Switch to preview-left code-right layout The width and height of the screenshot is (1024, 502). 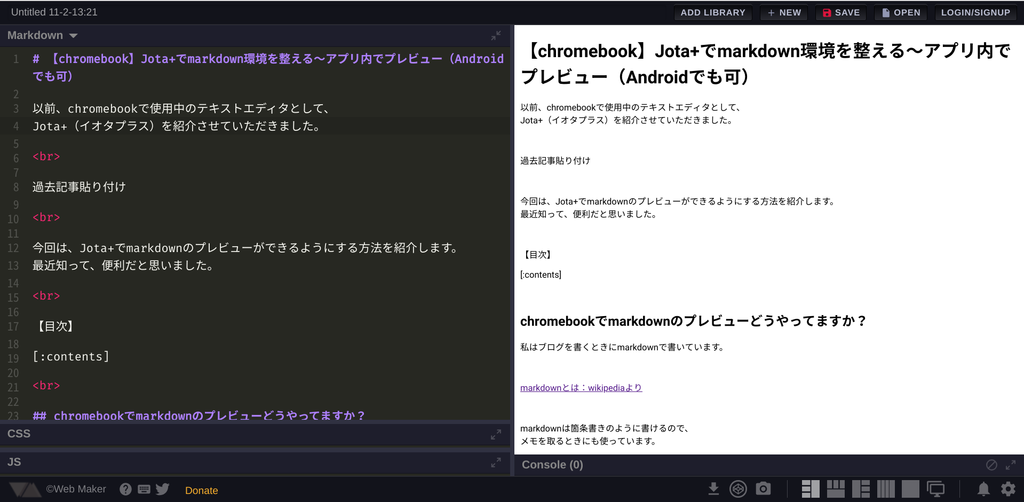coord(861,488)
